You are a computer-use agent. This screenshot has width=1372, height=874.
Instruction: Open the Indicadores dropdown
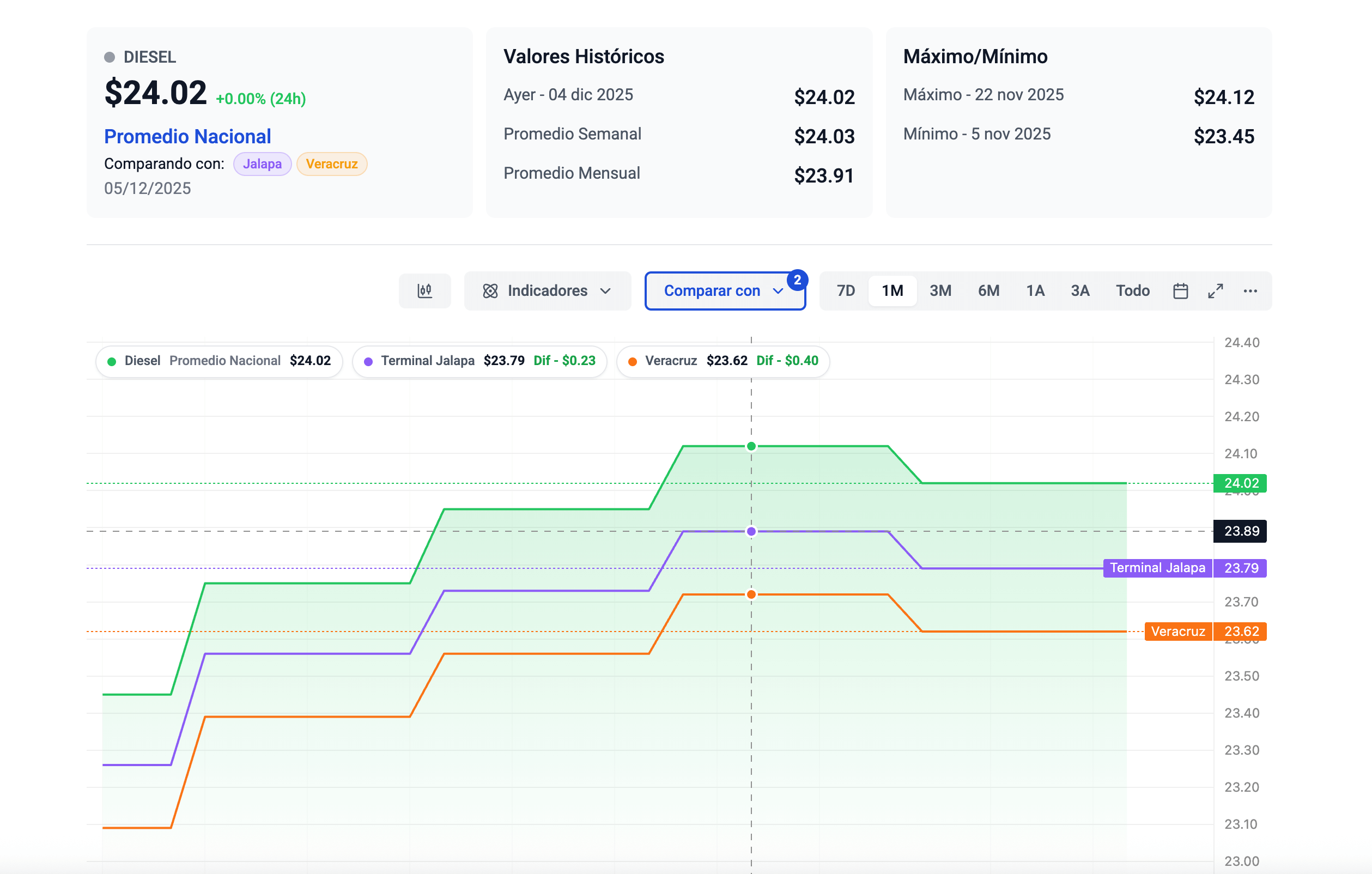[547, 290]
